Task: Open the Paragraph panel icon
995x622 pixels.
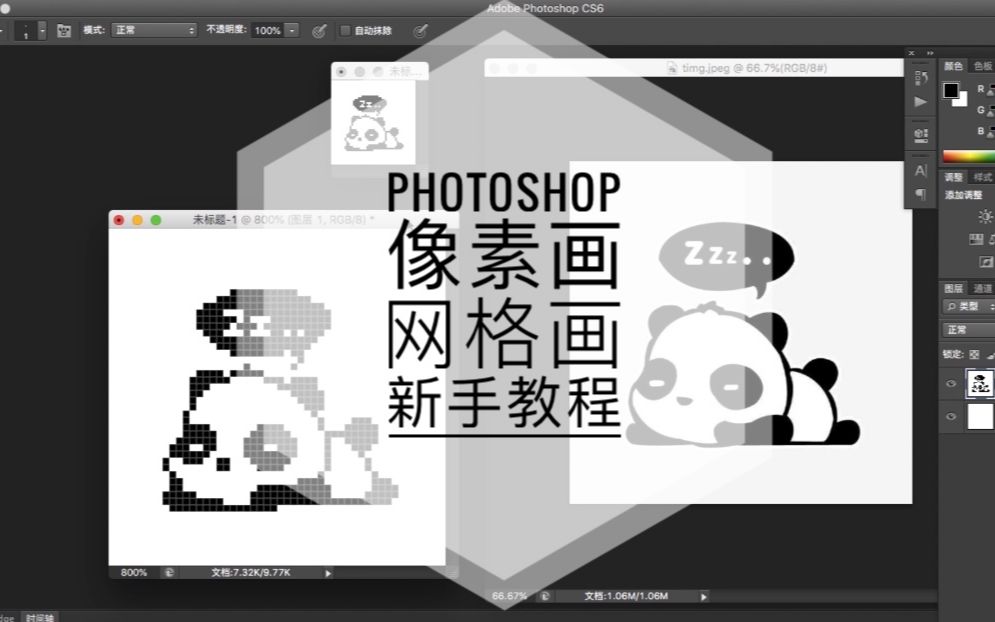Action: click(918, 192)
